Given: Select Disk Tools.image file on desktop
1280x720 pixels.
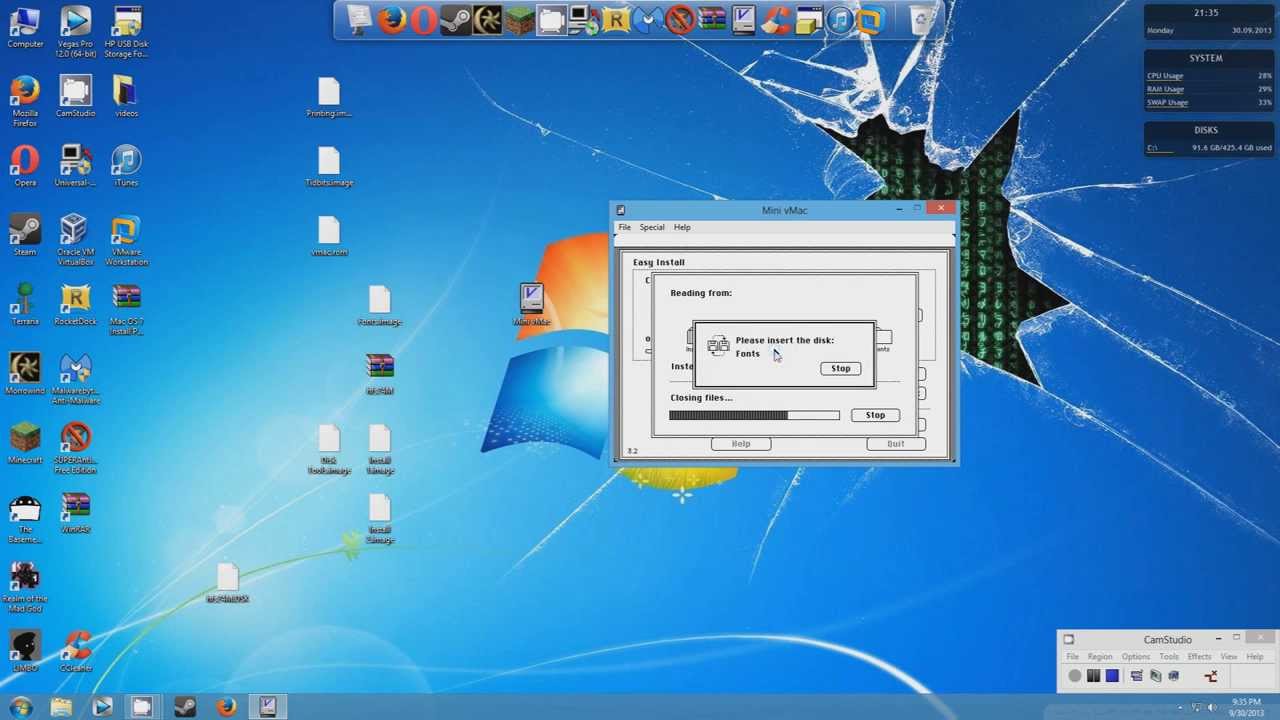Looking at the screenshot, I should [x=329, y=450].
